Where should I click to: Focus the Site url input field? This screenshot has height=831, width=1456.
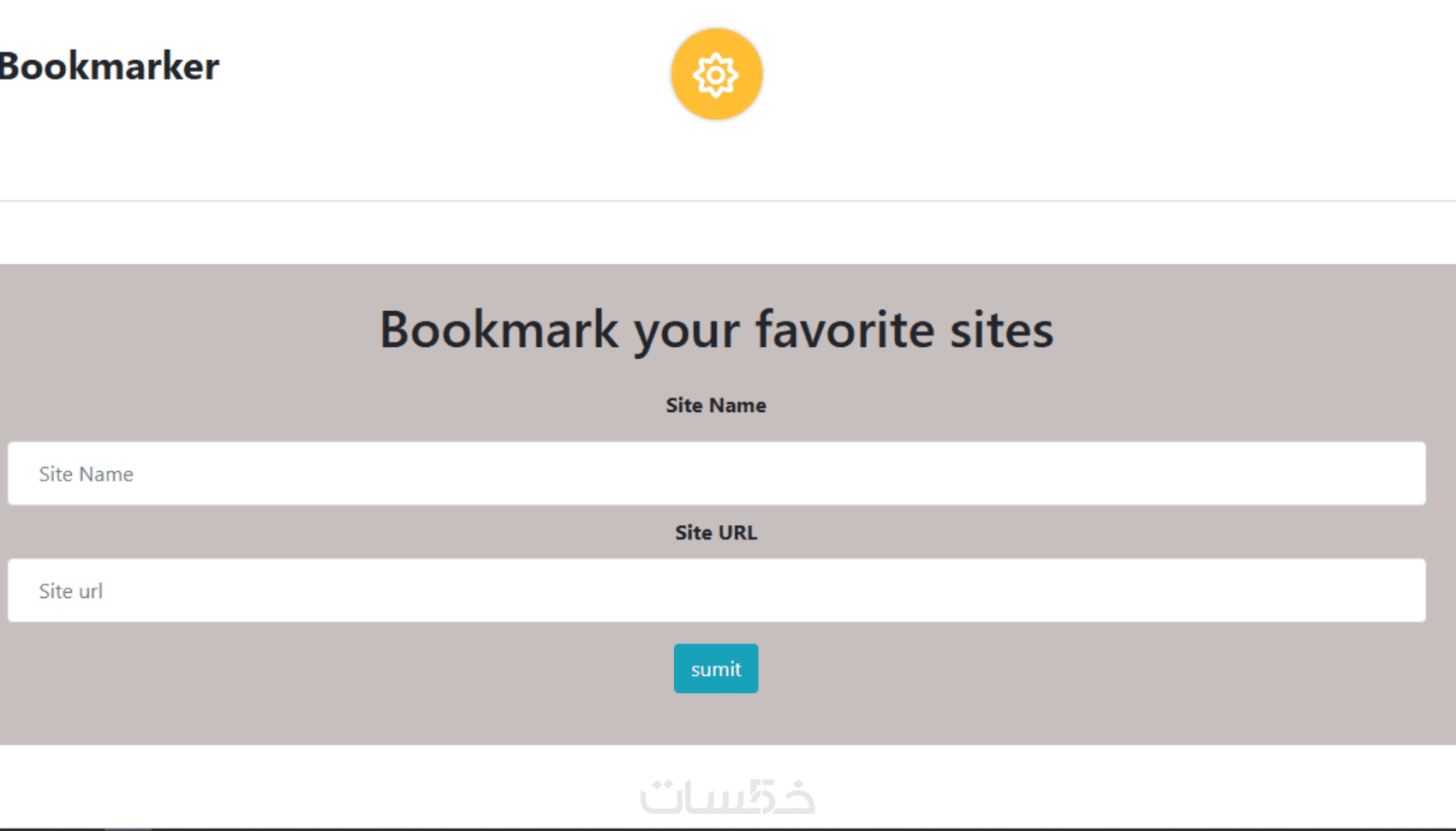click(x=716, y=590)
